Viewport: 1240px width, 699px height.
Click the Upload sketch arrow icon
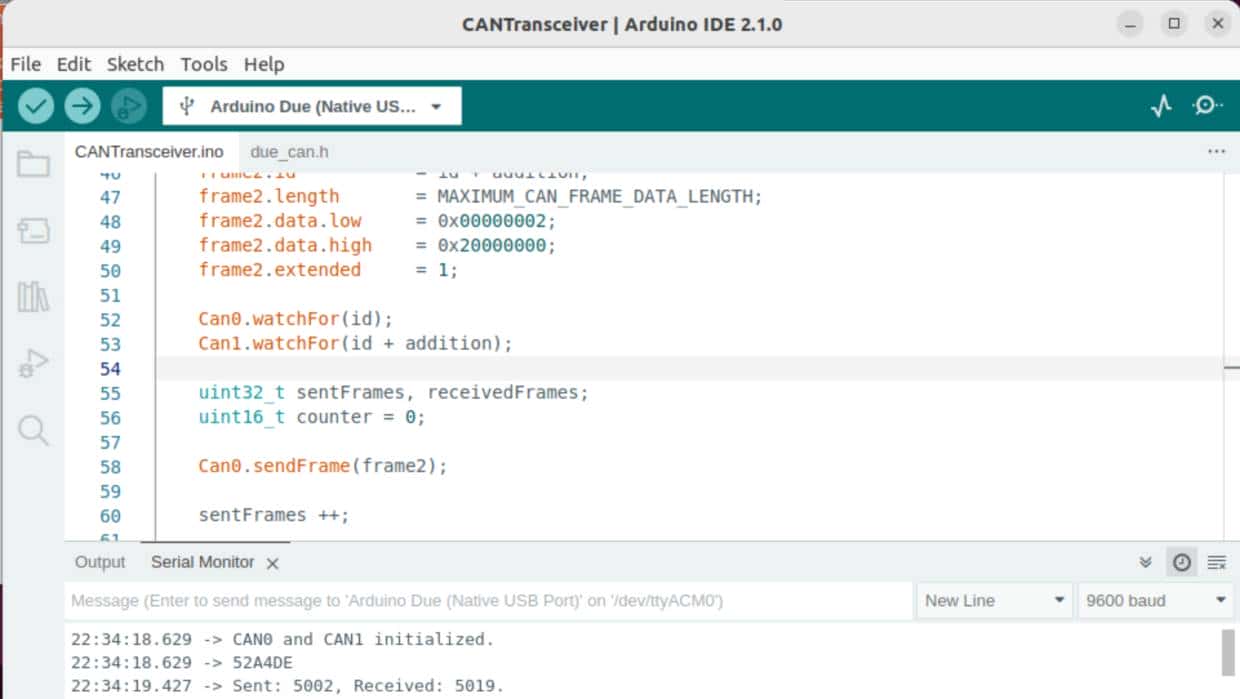[x=82, y=104]
